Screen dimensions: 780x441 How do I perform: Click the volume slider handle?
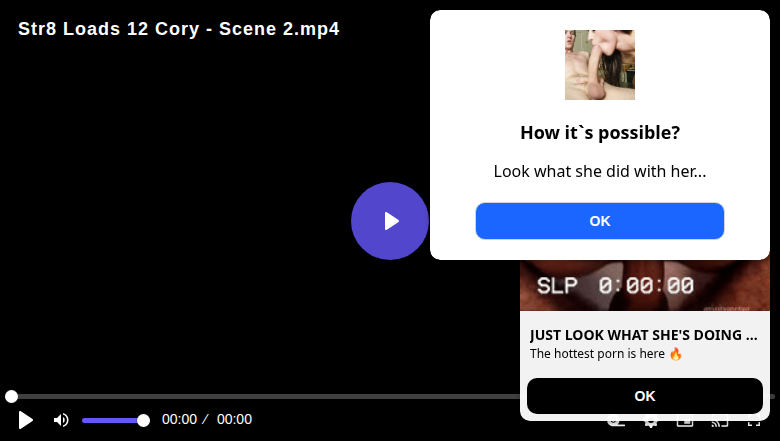point(143,420)
